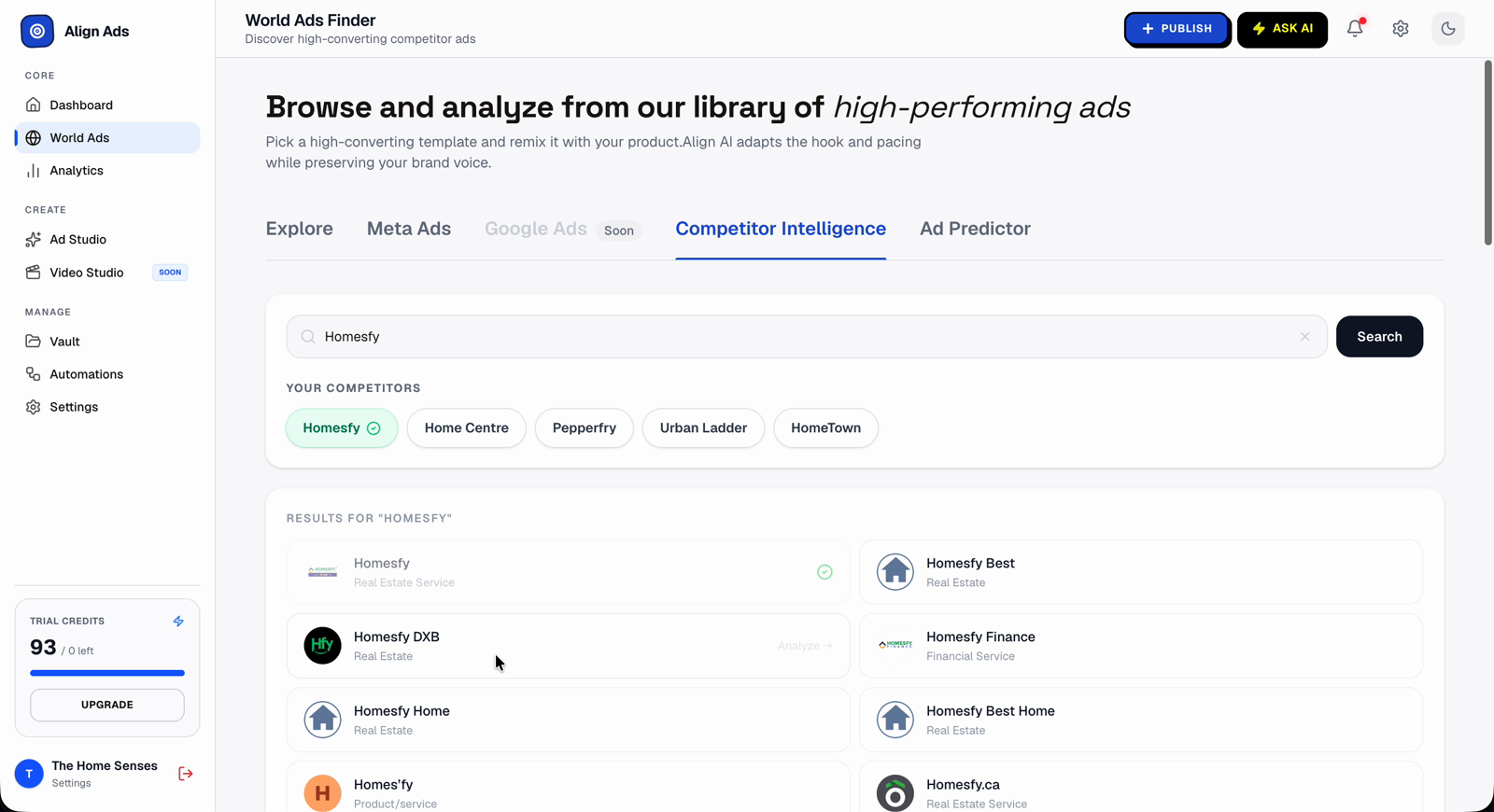1494x812 pixels.
Task: Select World Ads in the sidebar
Action: 107,138
